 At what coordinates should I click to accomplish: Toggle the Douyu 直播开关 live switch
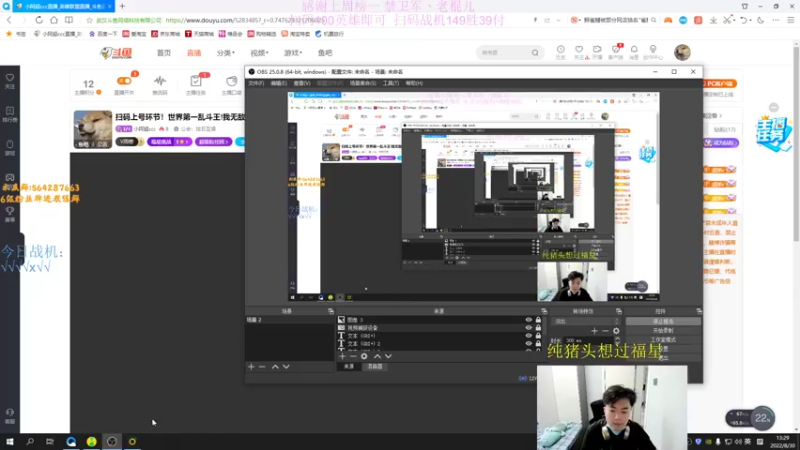pyautogui.click(x=124, y=81)
